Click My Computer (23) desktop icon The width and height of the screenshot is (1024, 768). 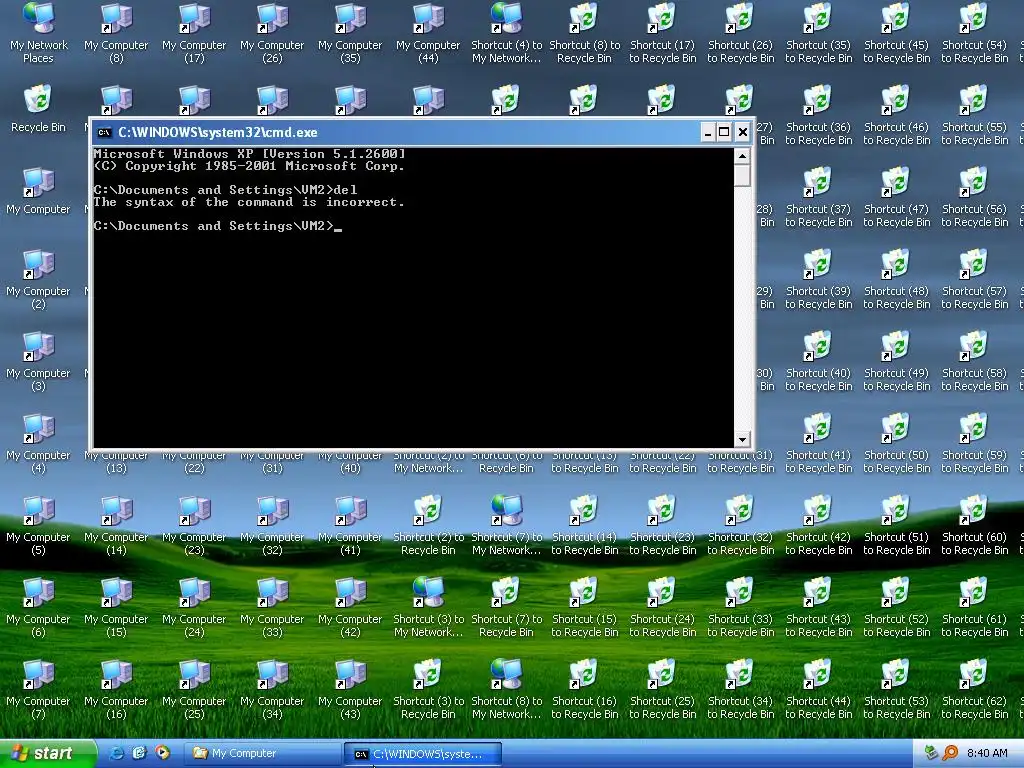pyautogui.click(x=194, y=525)
